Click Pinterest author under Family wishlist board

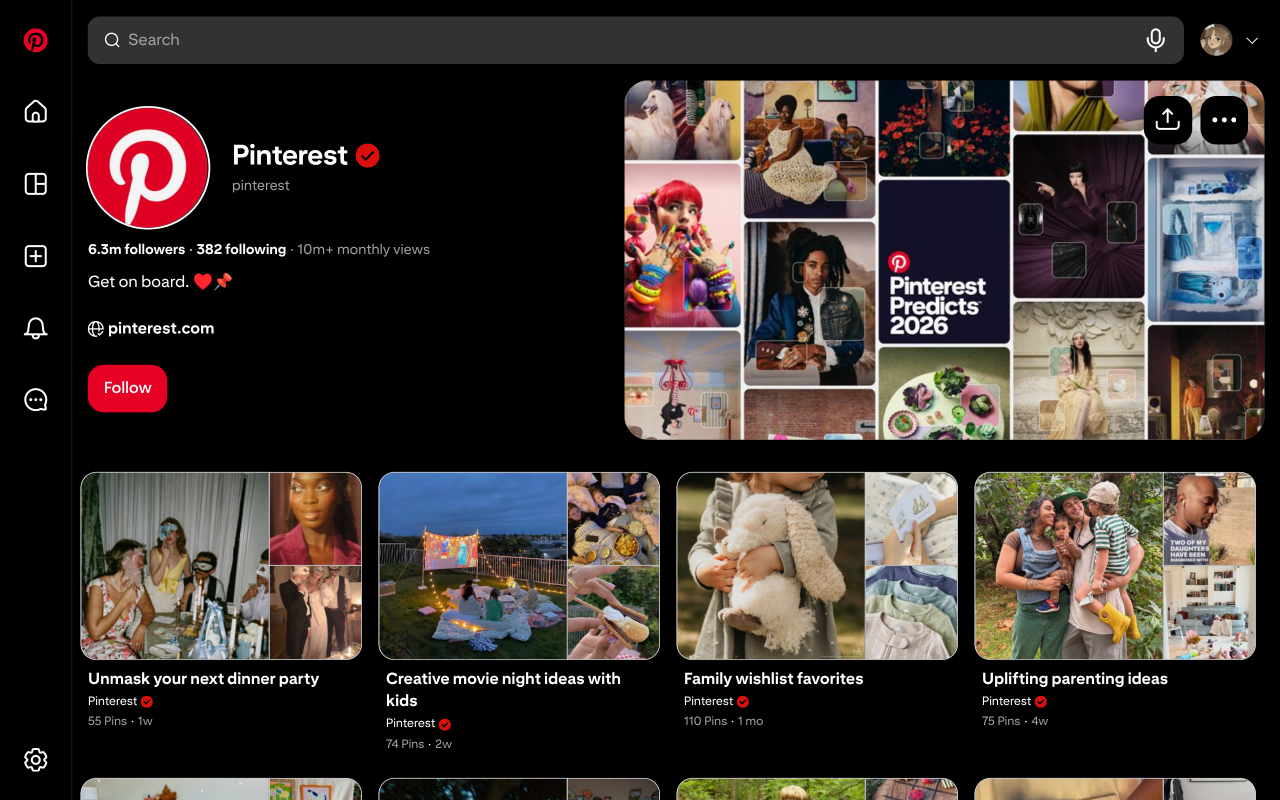point(709,701)
